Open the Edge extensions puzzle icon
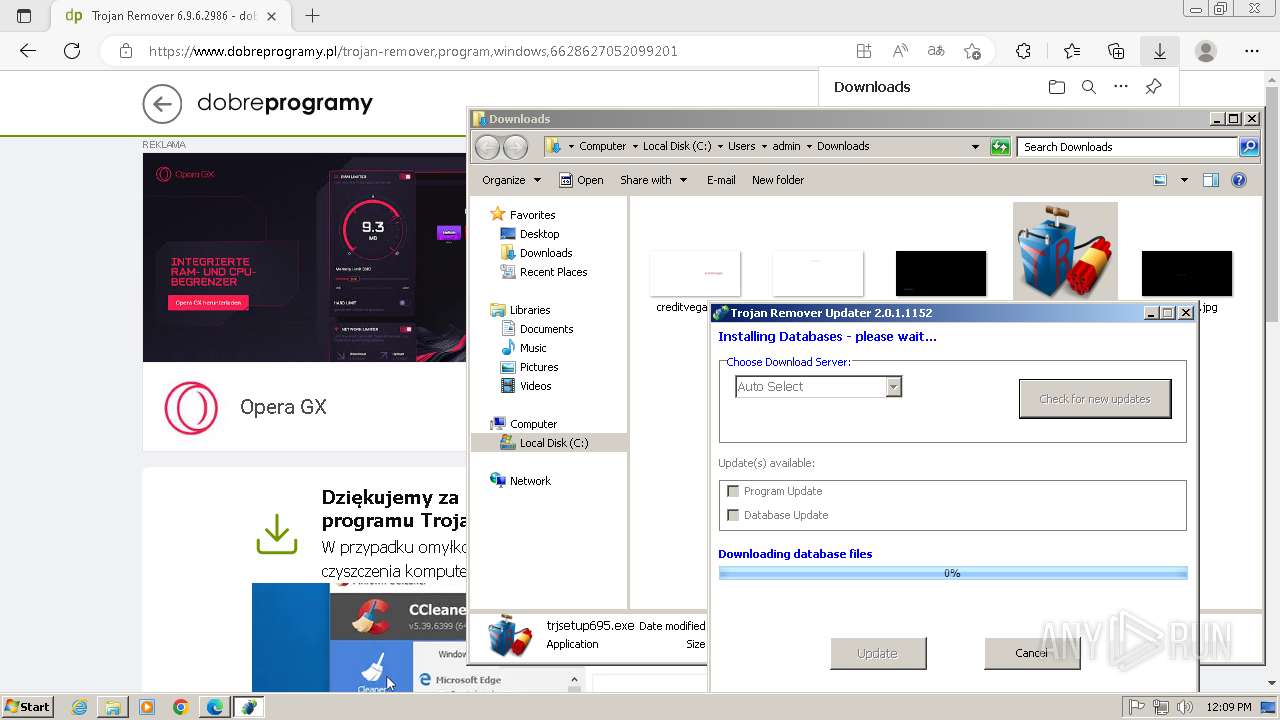The image size is (1280, 720). pos(1023,51)
